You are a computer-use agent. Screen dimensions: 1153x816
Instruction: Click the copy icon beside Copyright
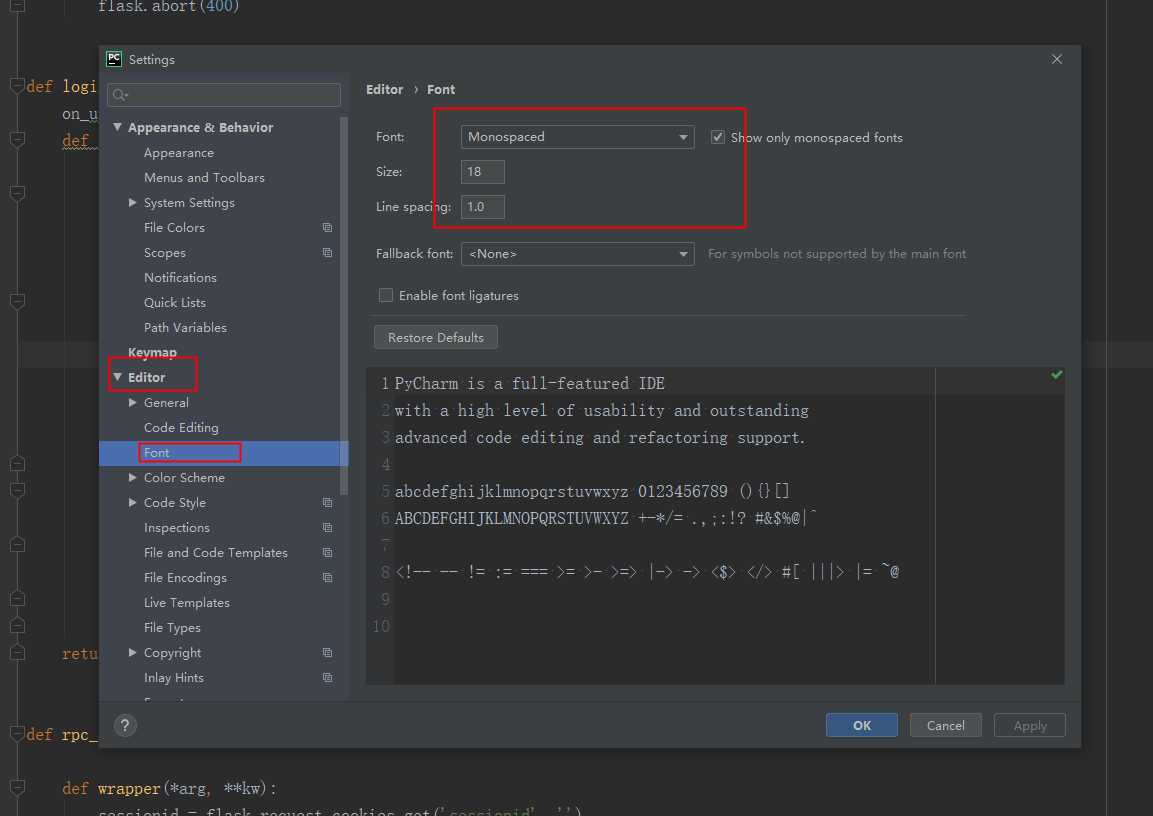point(327,653)
